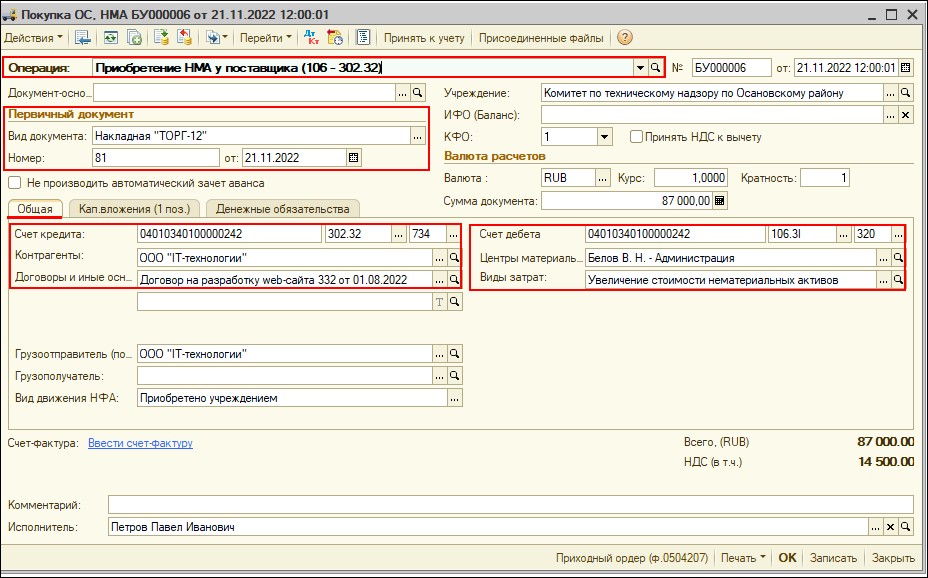Click the Ввести счет-фактуру link
The width and height of the screenshot is (928, 578).
pyautogui.click(x=140, y=443)
